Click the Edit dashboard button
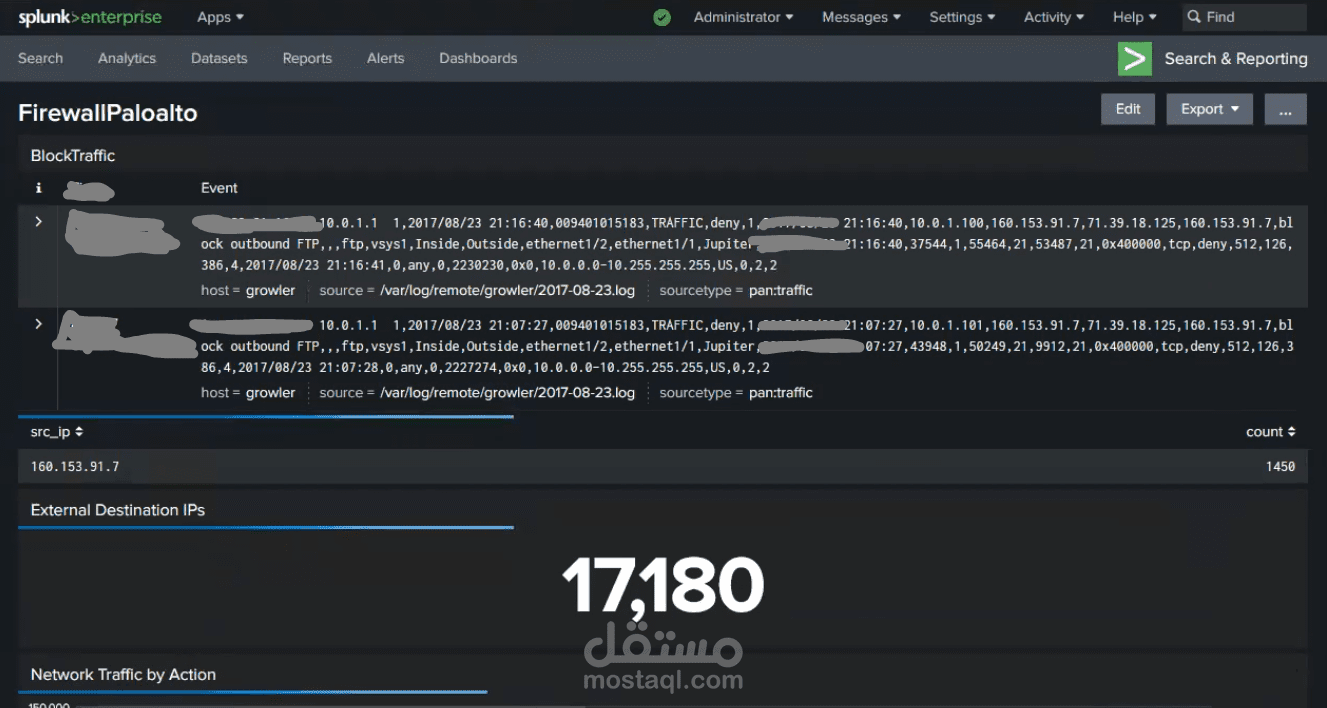The height and width of the screenshot is (708, 1327). [1128, 109]
